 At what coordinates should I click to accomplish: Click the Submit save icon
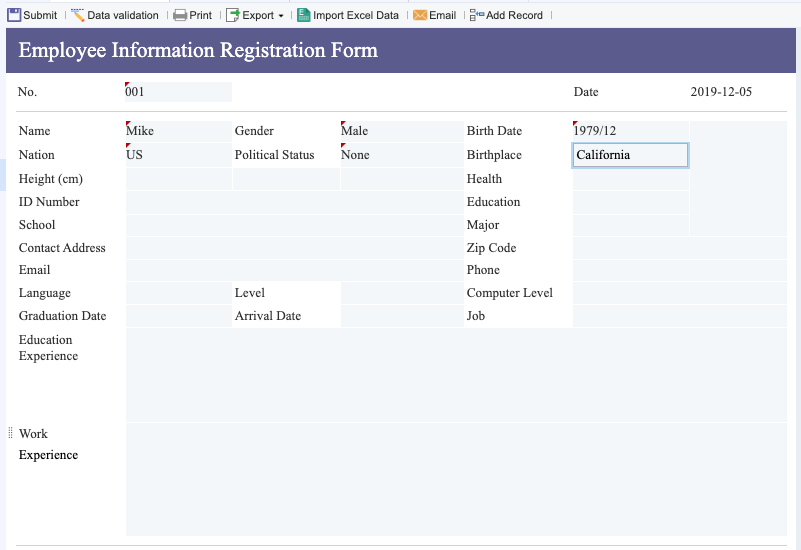14,15
